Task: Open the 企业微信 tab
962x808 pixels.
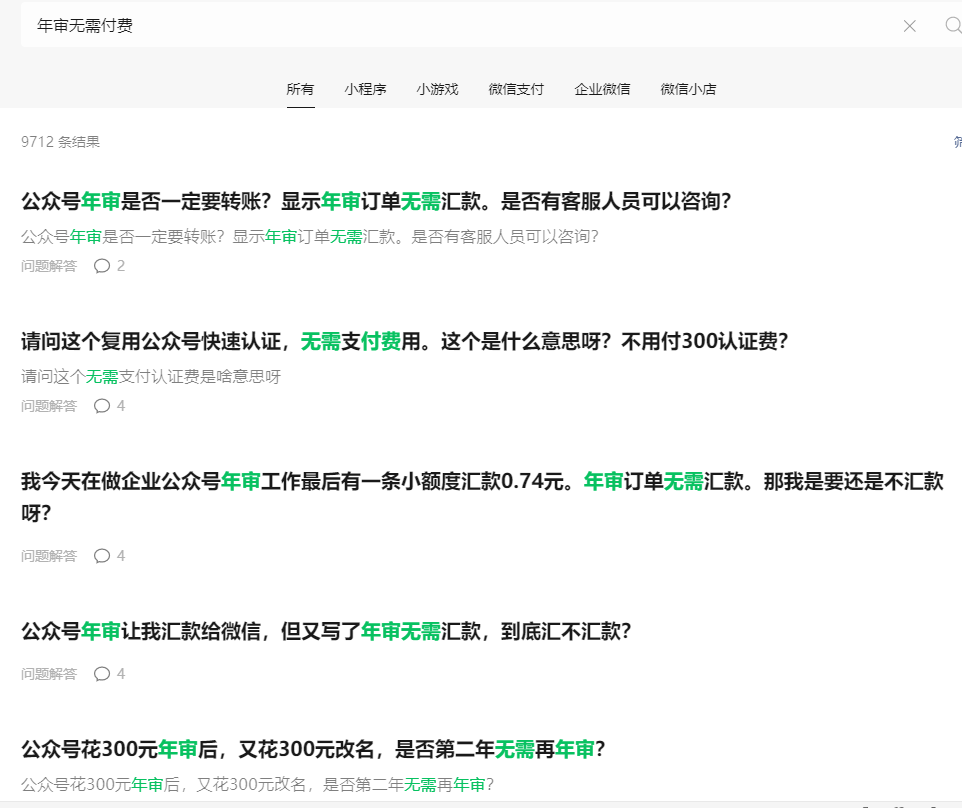Action: tap(602, 90)
